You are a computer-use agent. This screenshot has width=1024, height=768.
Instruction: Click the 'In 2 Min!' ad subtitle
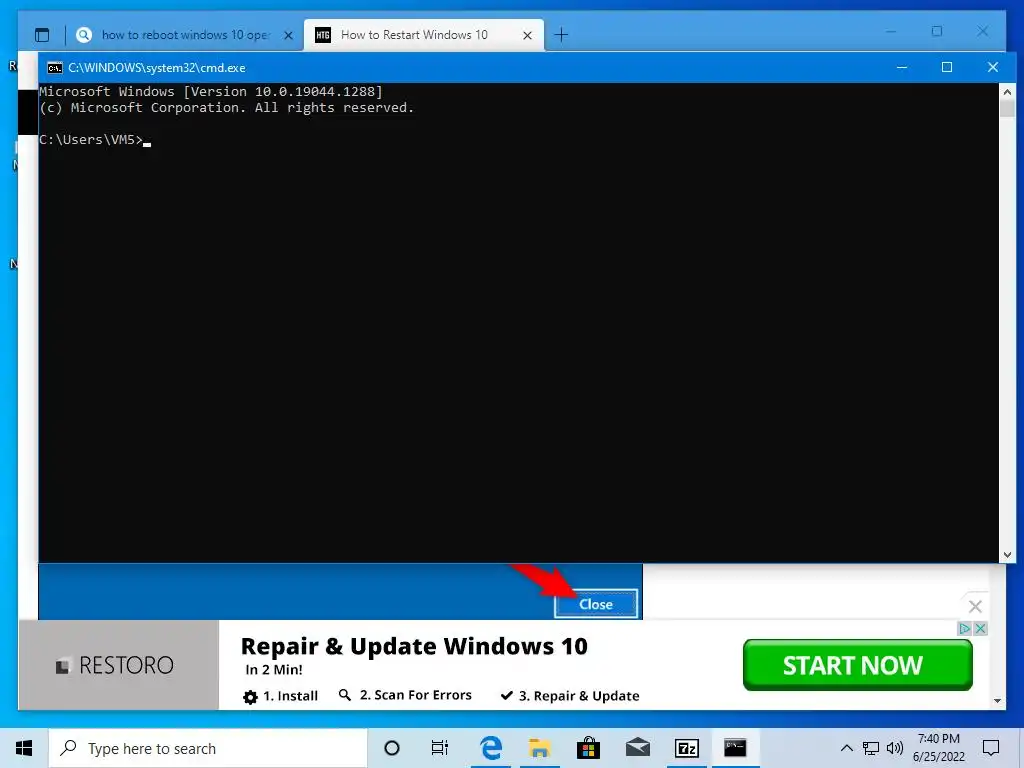(274, 670)
